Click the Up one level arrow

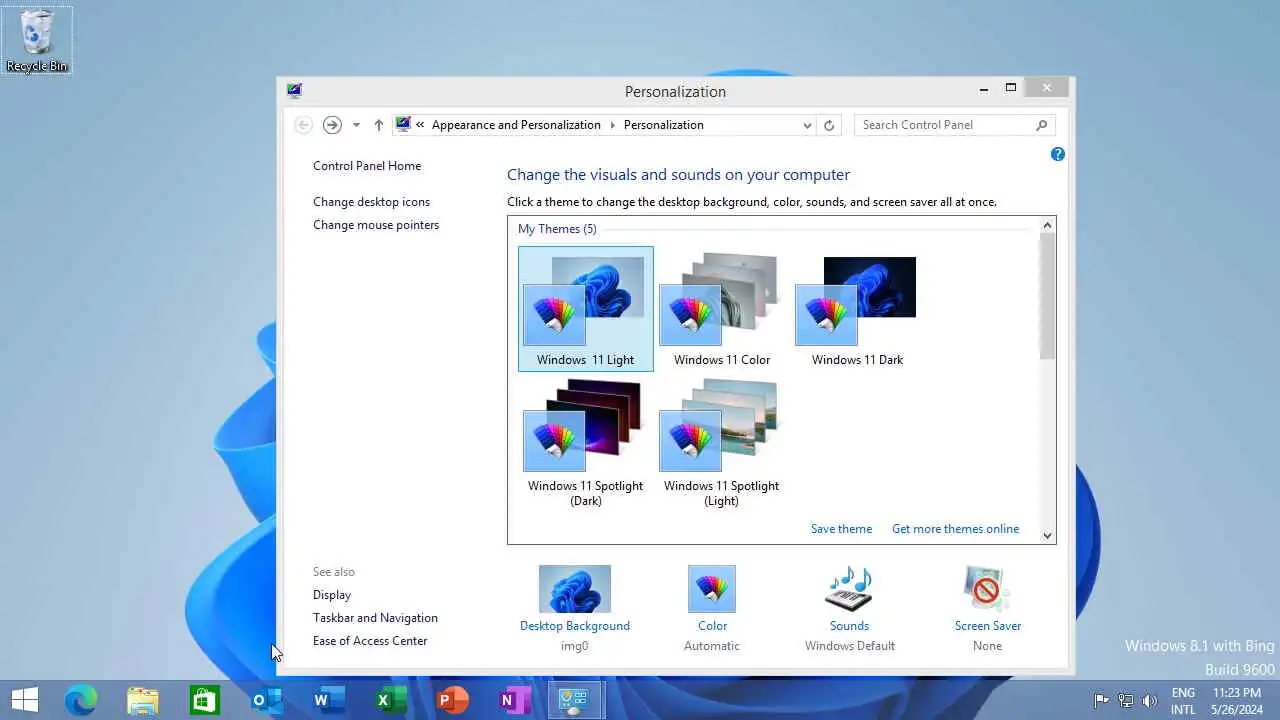(x=378, y=125)
